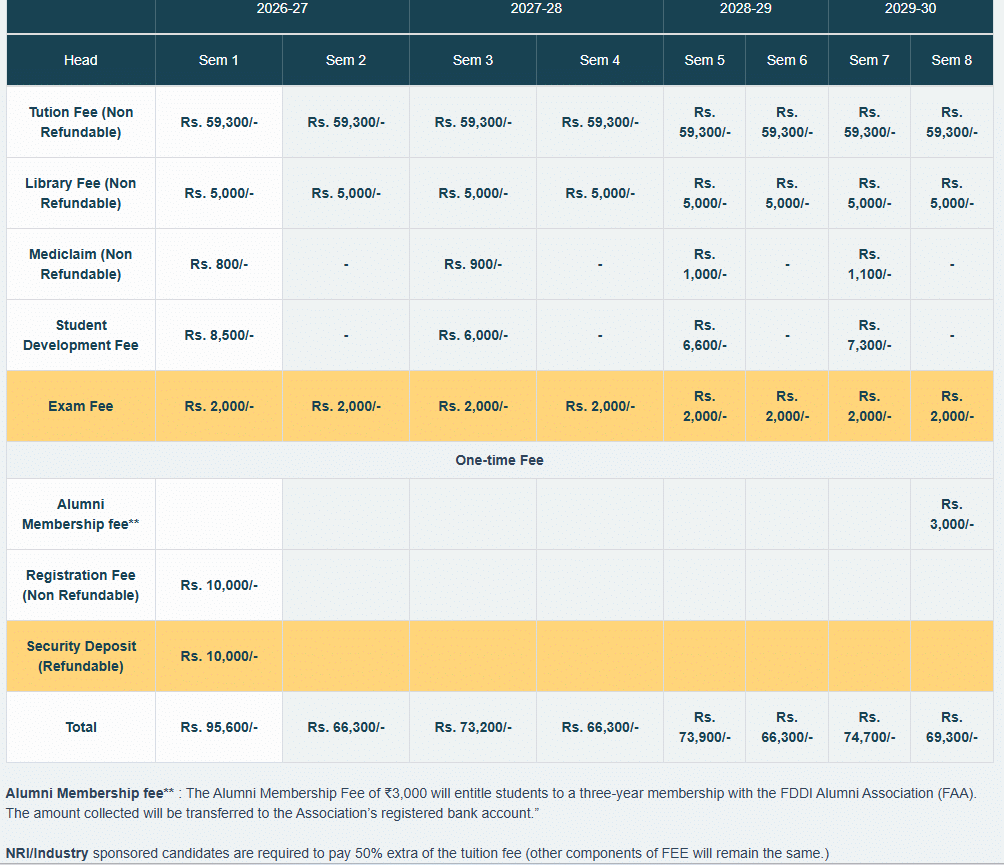1004x865 pixels.
Task: Select the Tution Fee (Non Refundable) row label
Action: tap(81, 122)
